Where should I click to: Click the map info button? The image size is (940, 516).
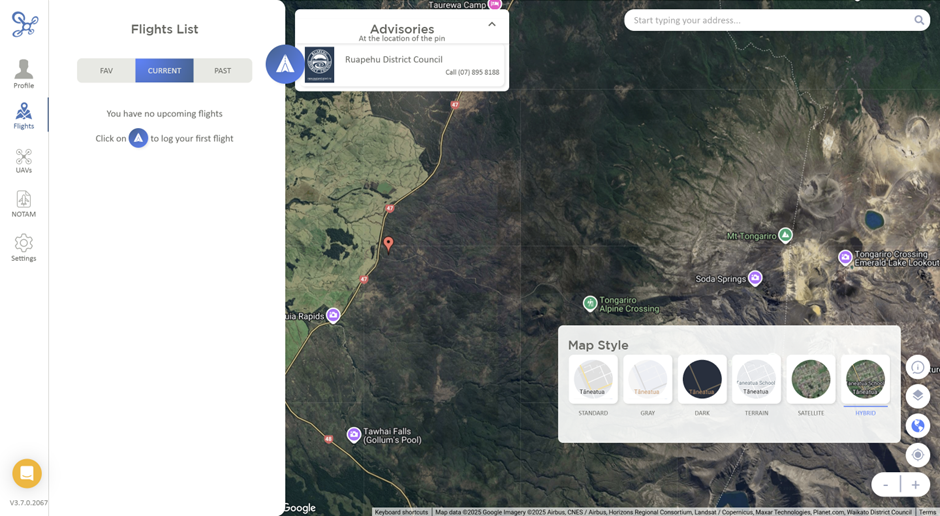click(917, 367)
